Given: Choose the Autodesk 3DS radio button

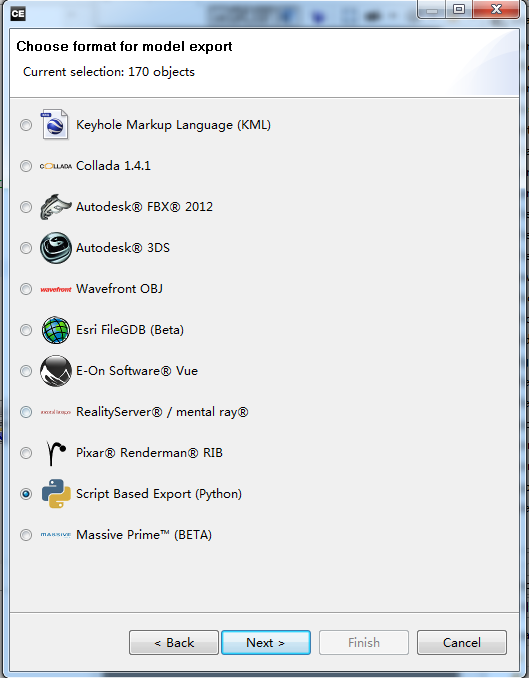Looking at the screenshot, I should pos(26,248).
